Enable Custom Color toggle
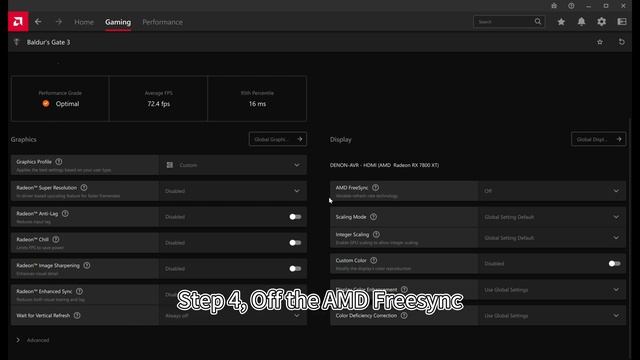 pos(614,264)
